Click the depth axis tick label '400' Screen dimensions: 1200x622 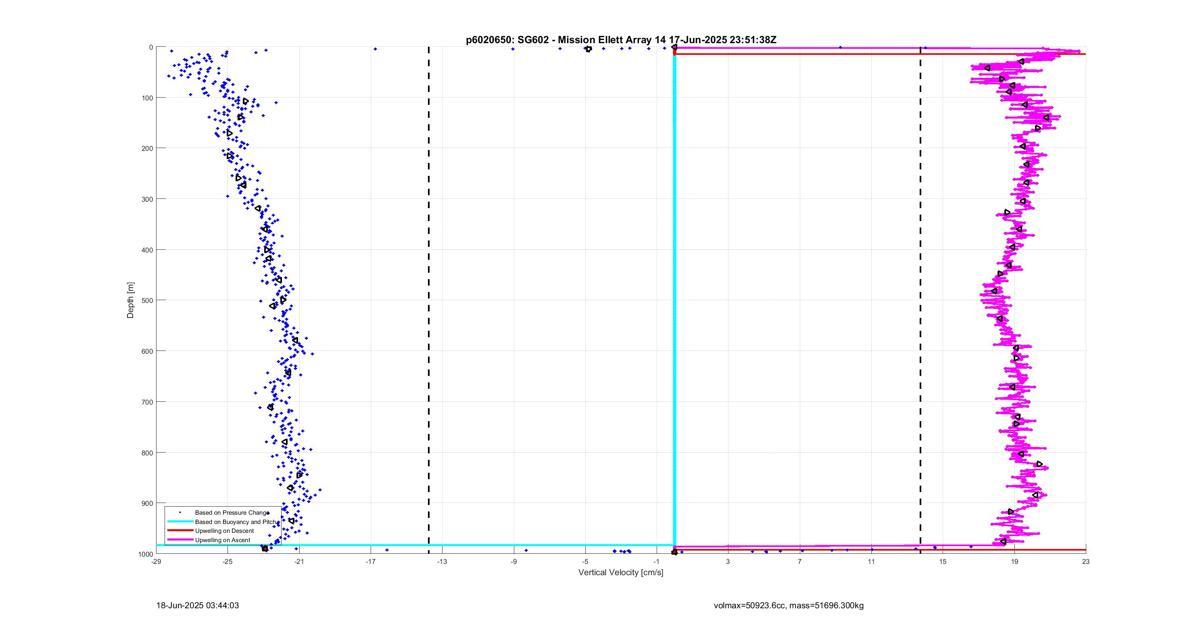(x=146, y=250)
